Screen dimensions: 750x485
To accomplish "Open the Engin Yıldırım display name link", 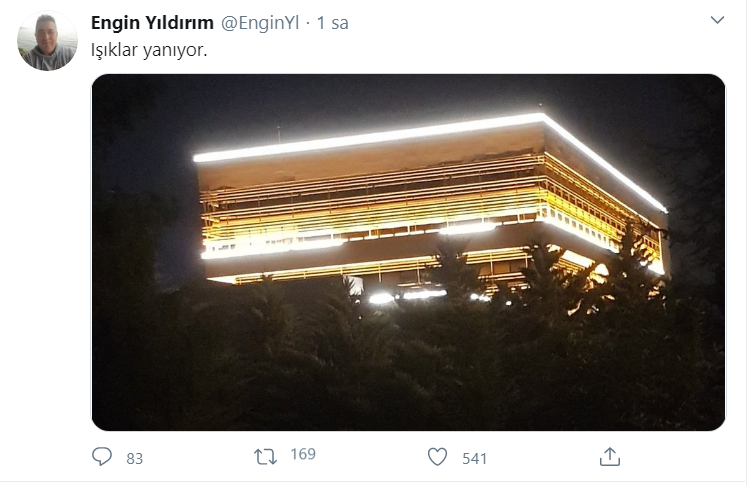I will [152, 22].
